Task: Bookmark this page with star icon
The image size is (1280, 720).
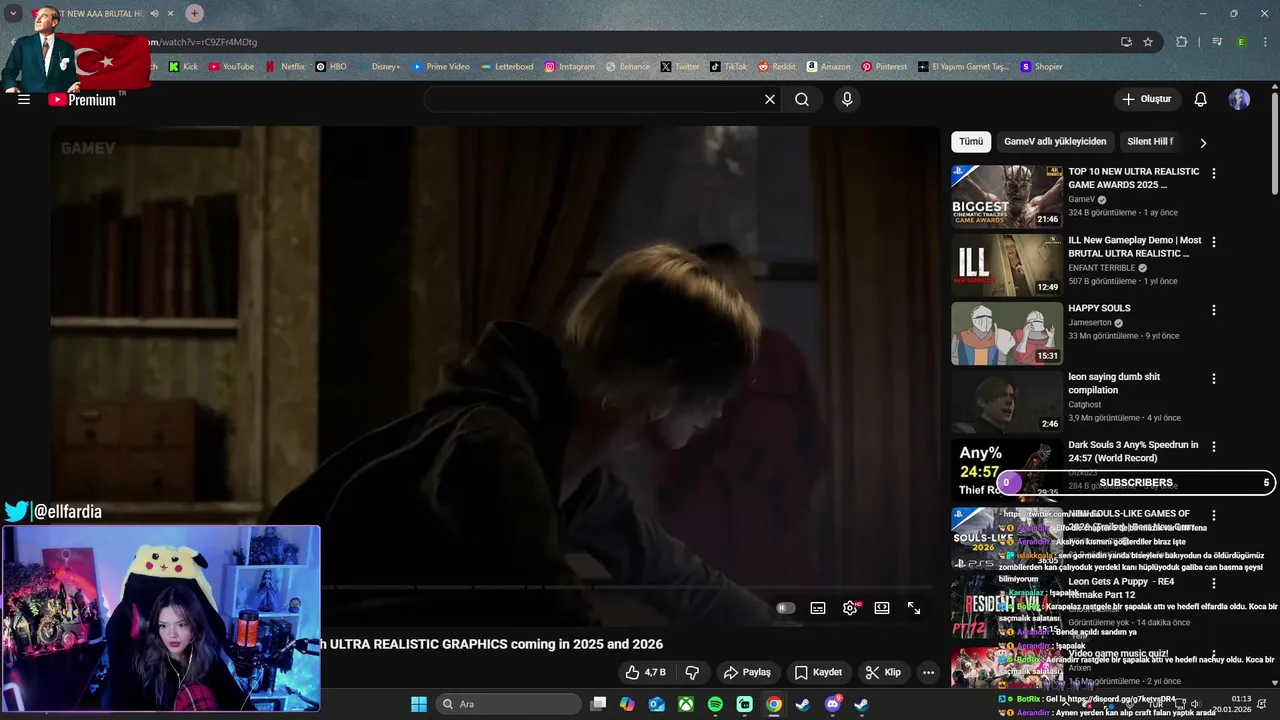Action: pyautogui.click(x=1148, y=42)
